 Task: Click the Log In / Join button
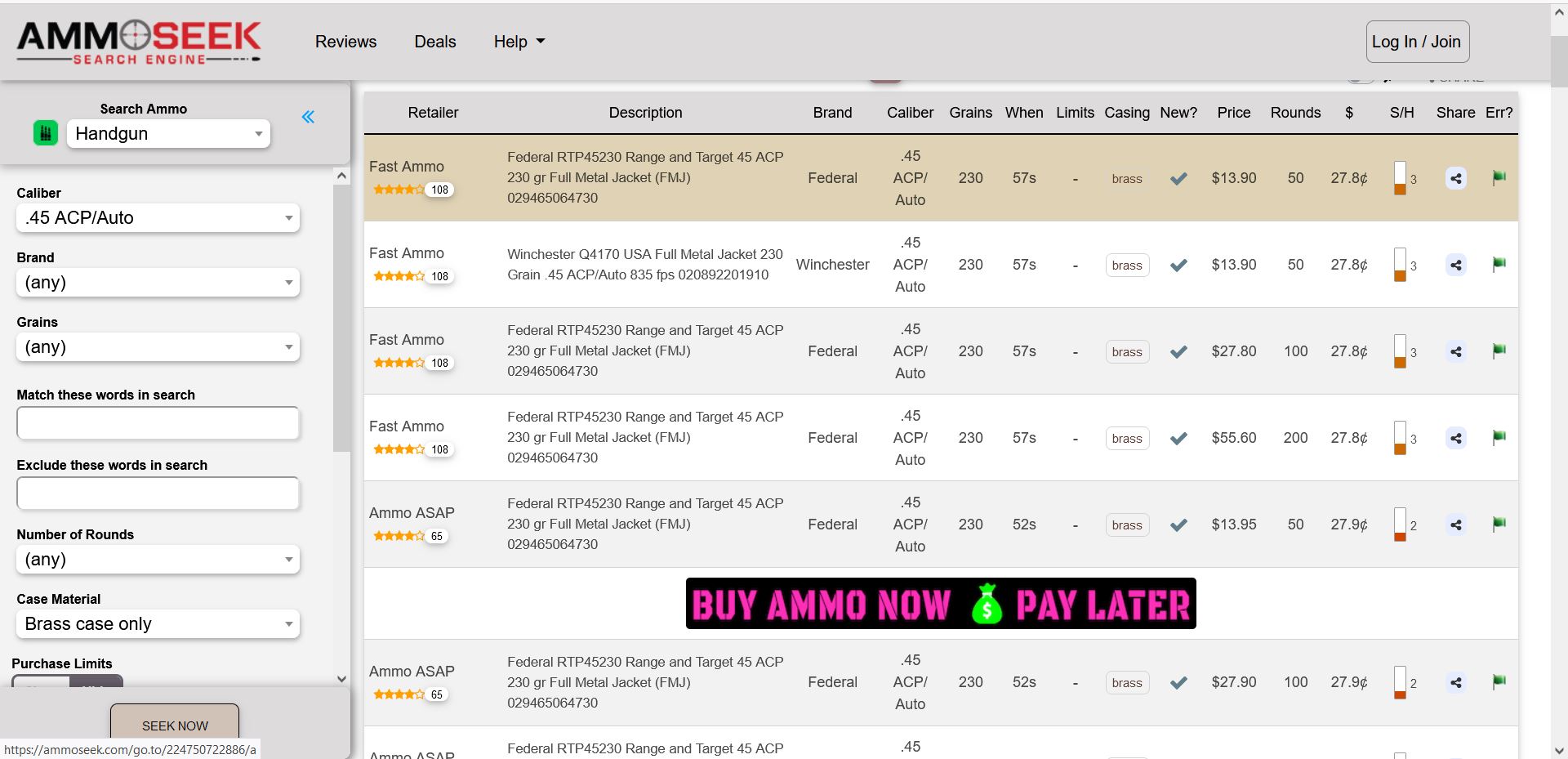[1418, 42]
